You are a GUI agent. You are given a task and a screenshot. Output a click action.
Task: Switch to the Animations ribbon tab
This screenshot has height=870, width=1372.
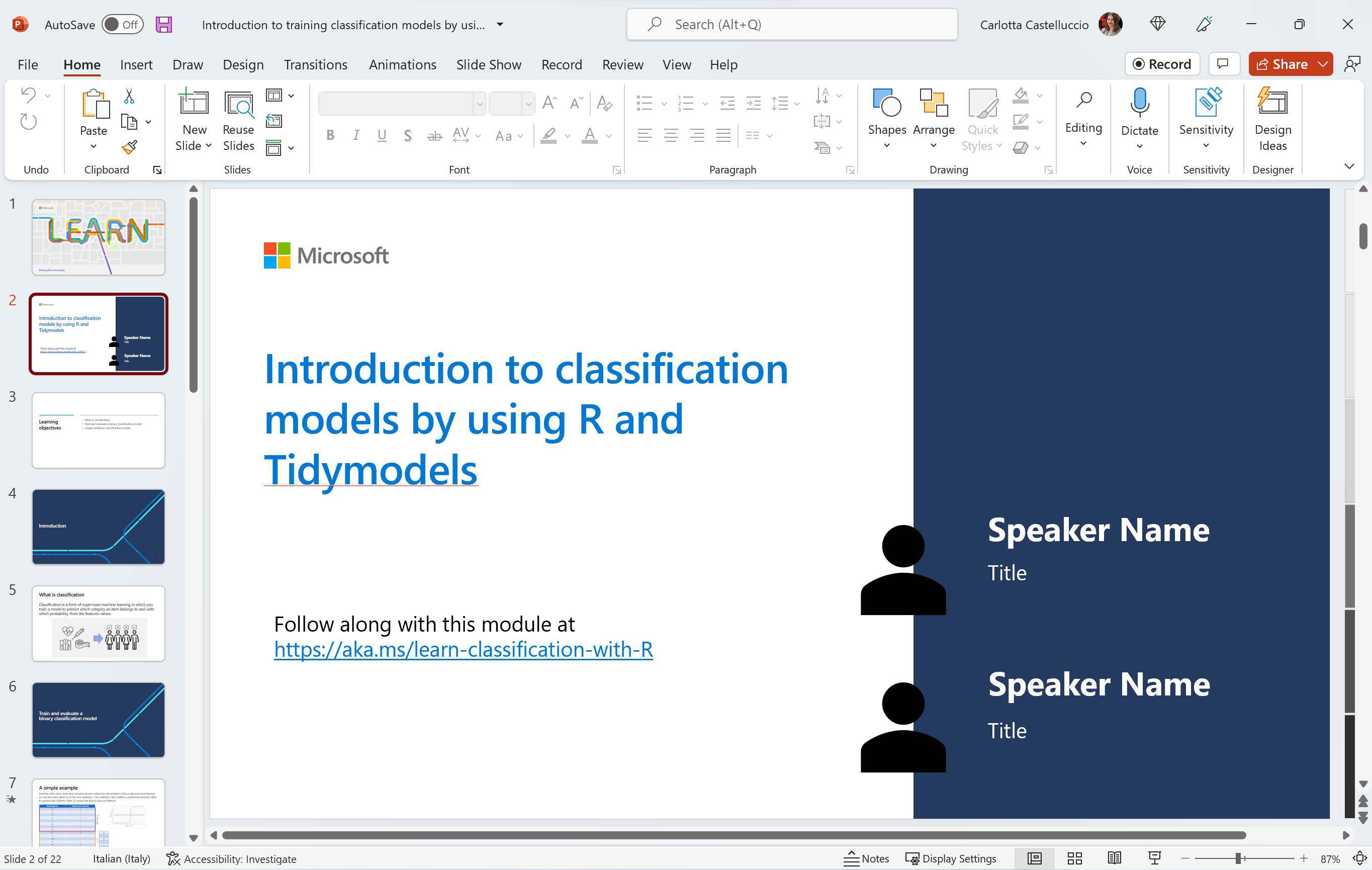402,64
